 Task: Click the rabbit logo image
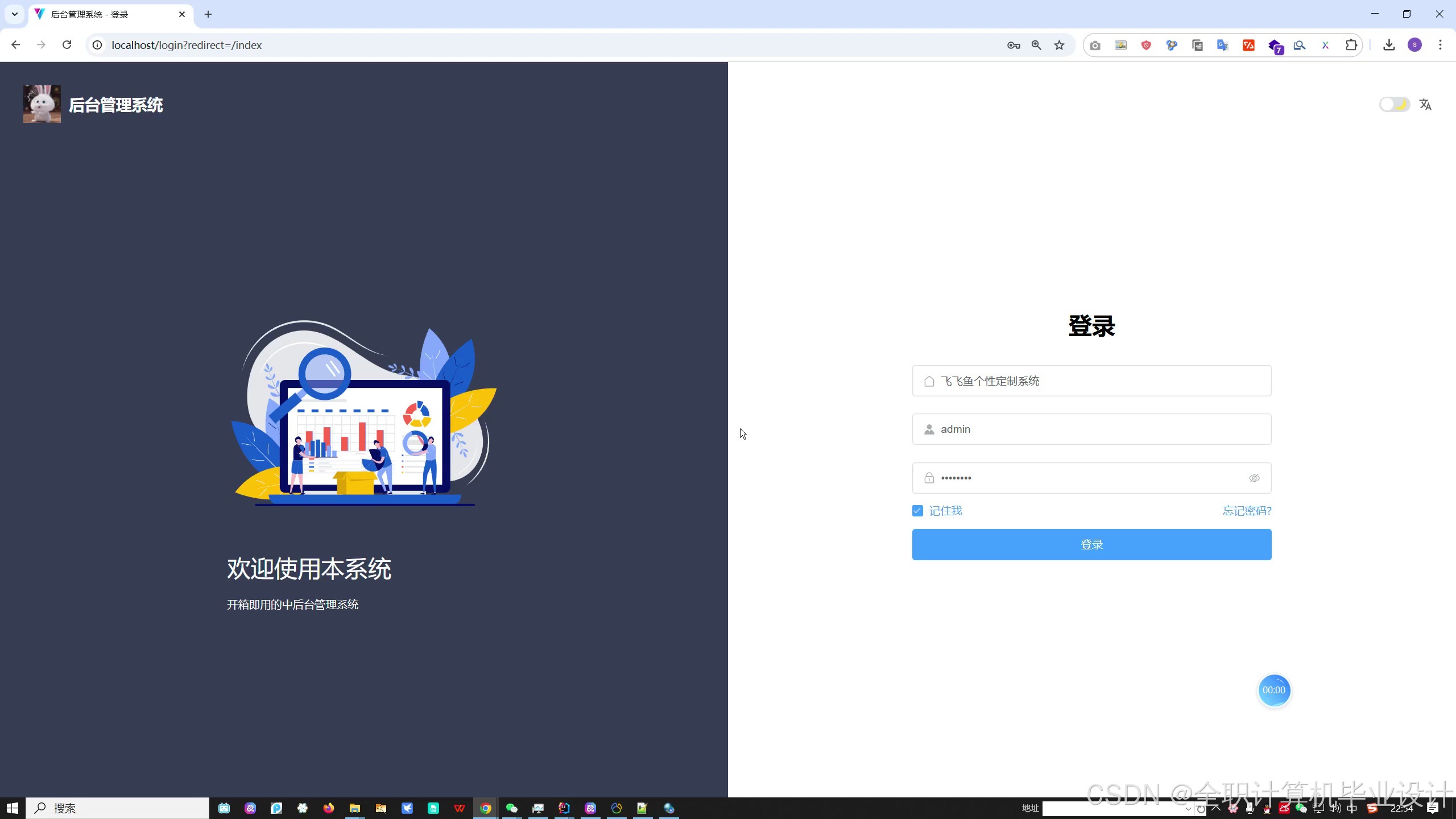pyautogui.click(x=42, y=104)
